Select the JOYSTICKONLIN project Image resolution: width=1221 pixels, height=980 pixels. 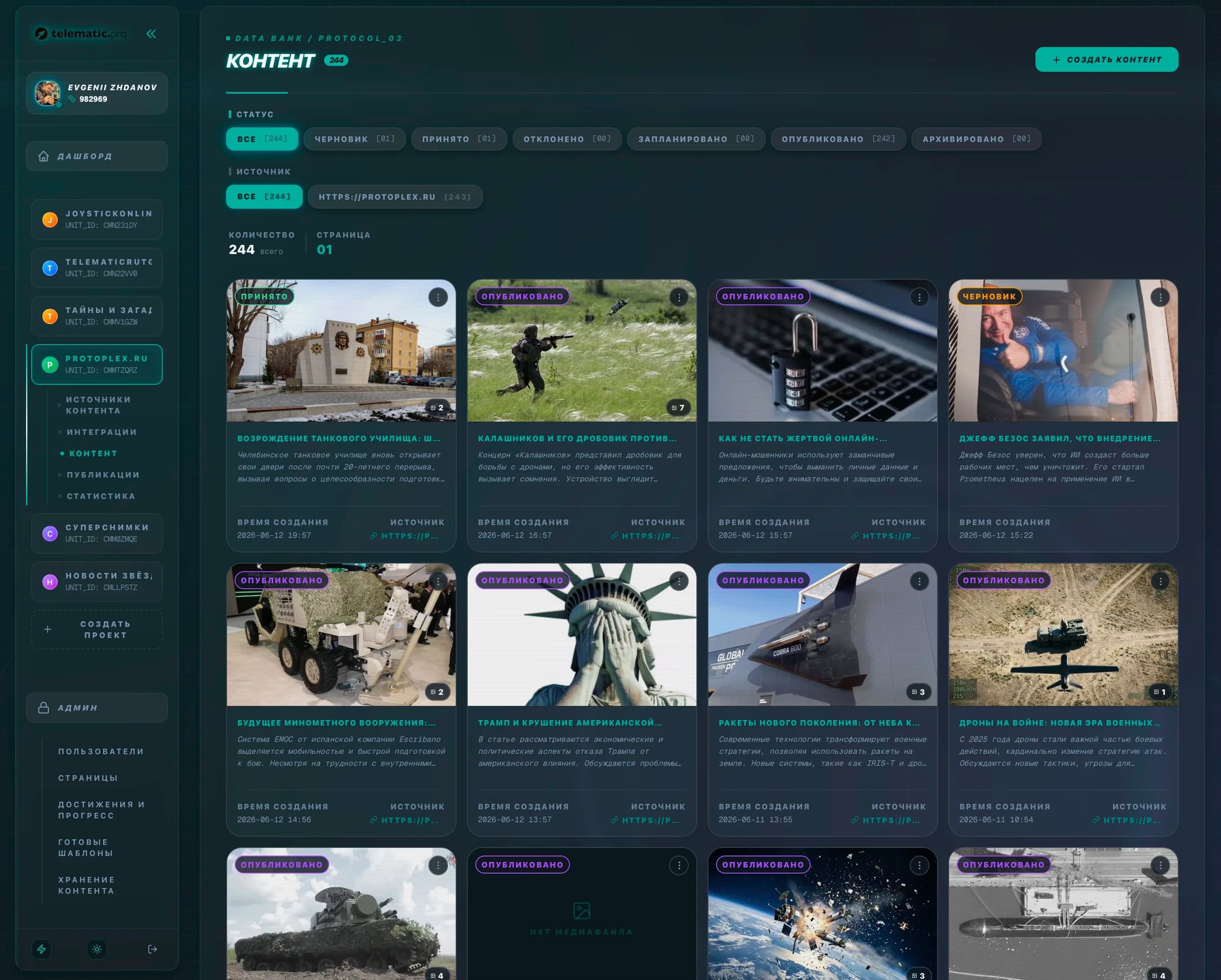pyautogui.click(x=97, y=219)
